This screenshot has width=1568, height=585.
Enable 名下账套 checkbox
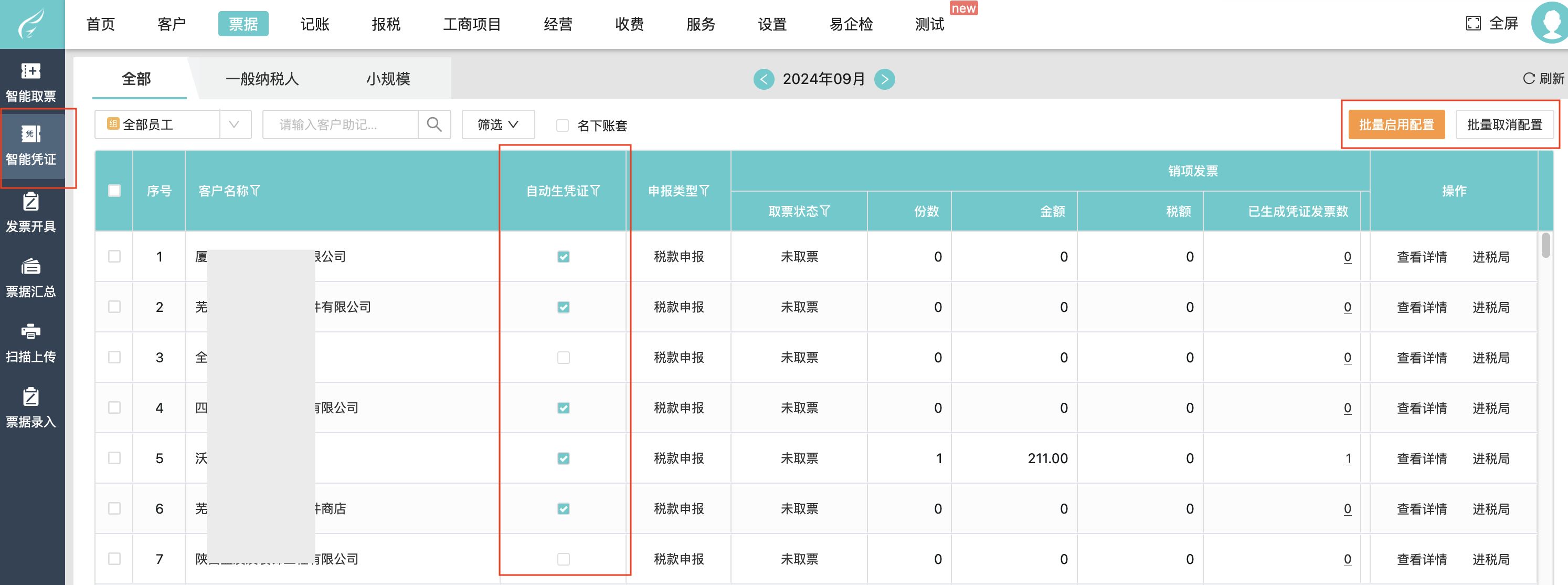tap(563, 126)
